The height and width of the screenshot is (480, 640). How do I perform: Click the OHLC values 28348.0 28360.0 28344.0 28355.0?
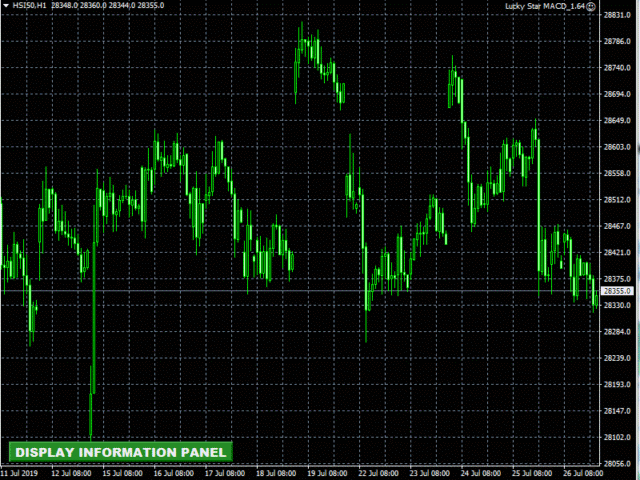pos(108,6)
